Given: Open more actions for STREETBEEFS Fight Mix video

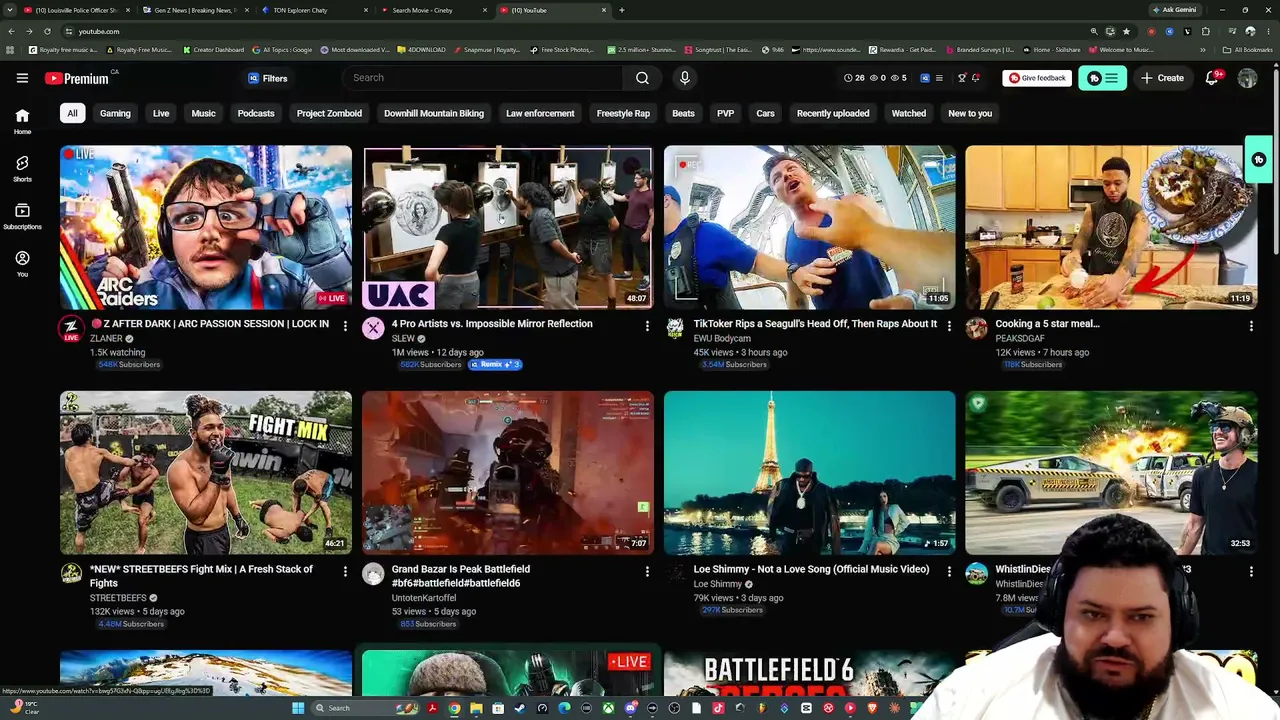Looking at the screenshot, I should tap(345, 571).
